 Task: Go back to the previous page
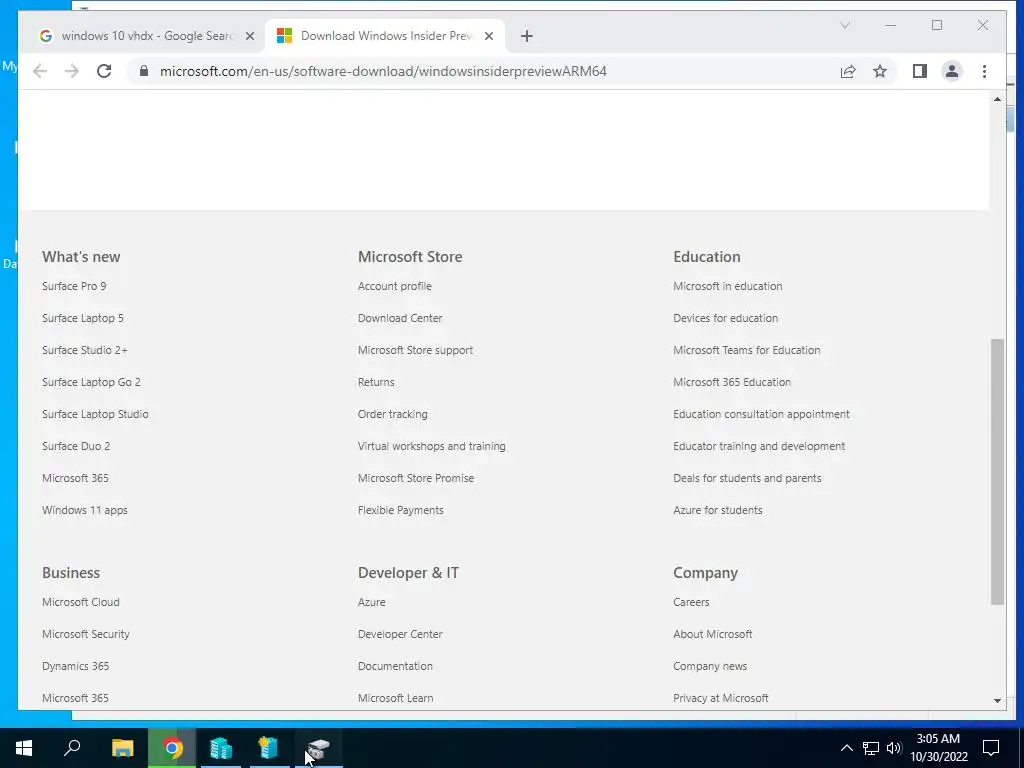click(40, 71)
